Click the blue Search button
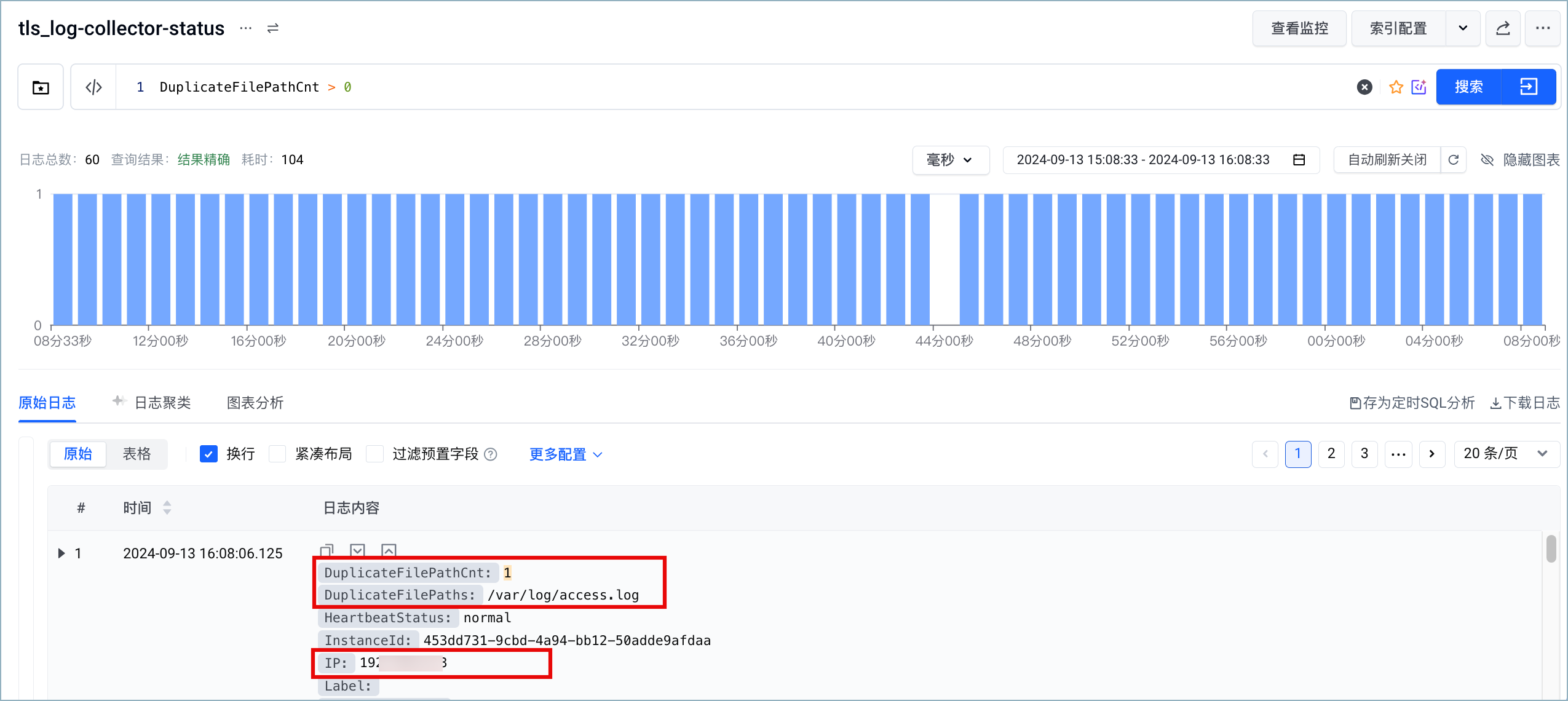 [x=1468, y=87]
